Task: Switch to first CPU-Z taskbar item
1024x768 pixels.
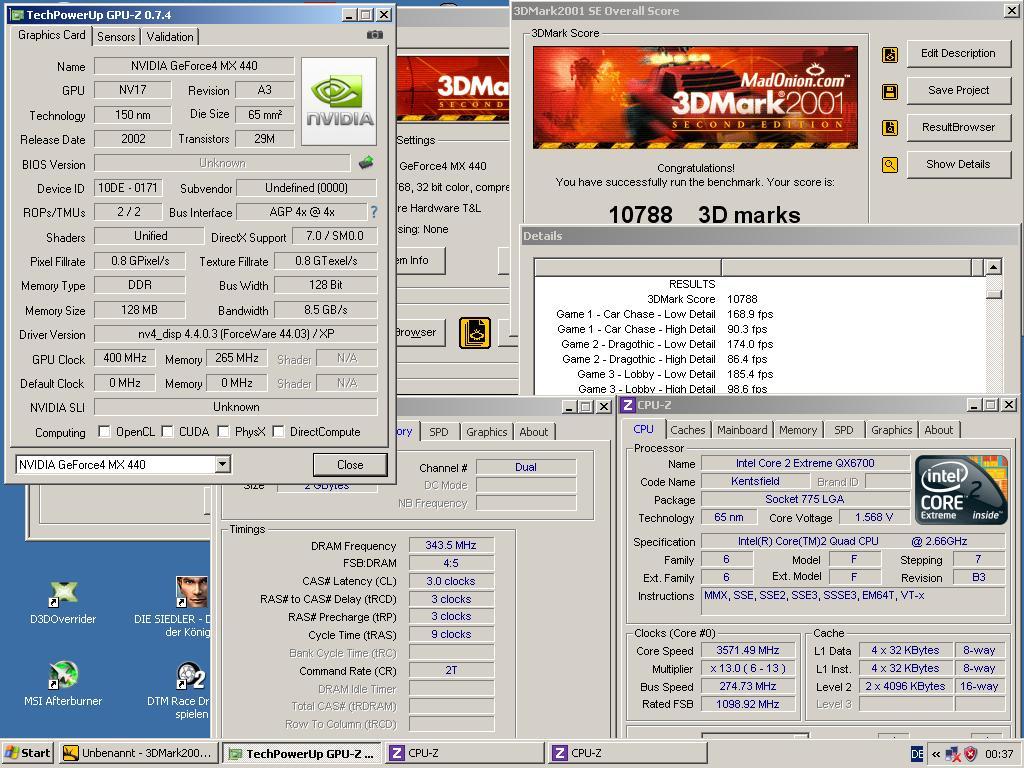Action: (x=465, y=753)
